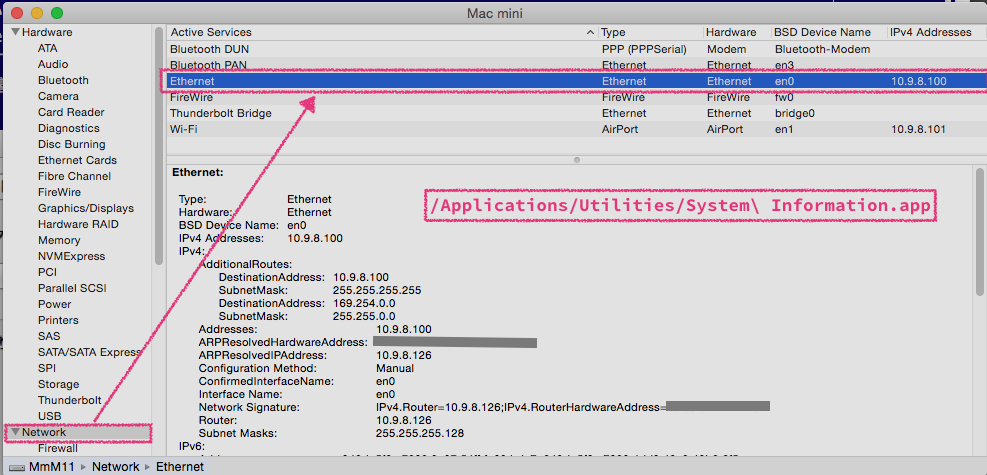Show Ethernet Cards information

pyautogui.click(x=77, y=160)
